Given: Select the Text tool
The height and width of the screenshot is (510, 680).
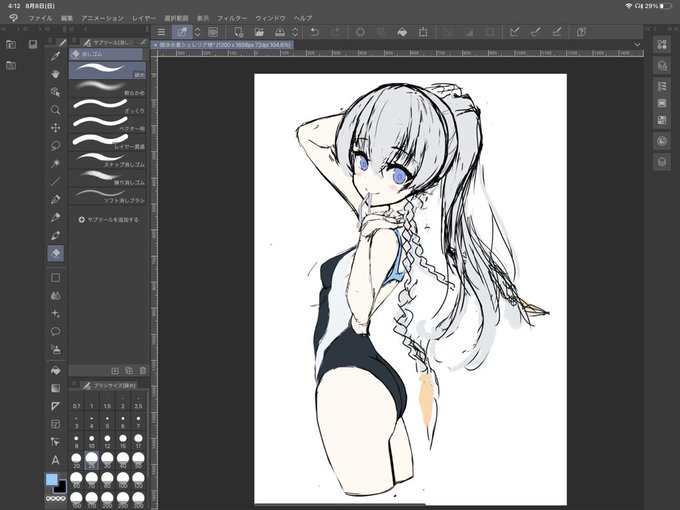Looking at the screenshot, I should (56, 460).
